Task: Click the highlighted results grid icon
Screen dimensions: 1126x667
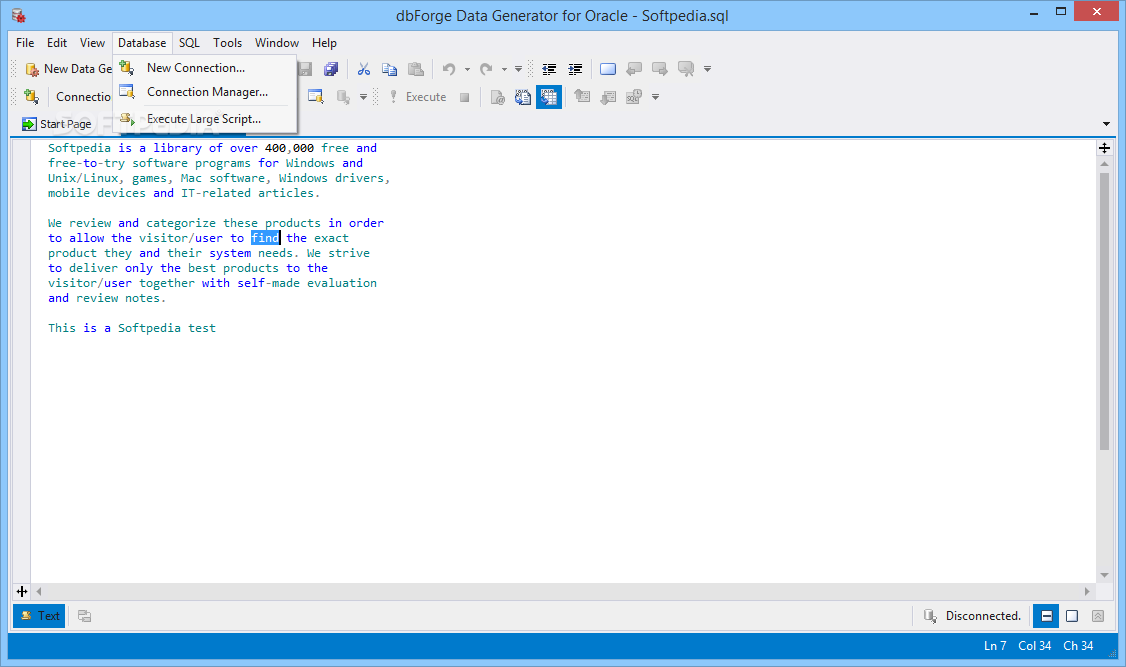Action: pyautogui.click(x=548, y=97)
